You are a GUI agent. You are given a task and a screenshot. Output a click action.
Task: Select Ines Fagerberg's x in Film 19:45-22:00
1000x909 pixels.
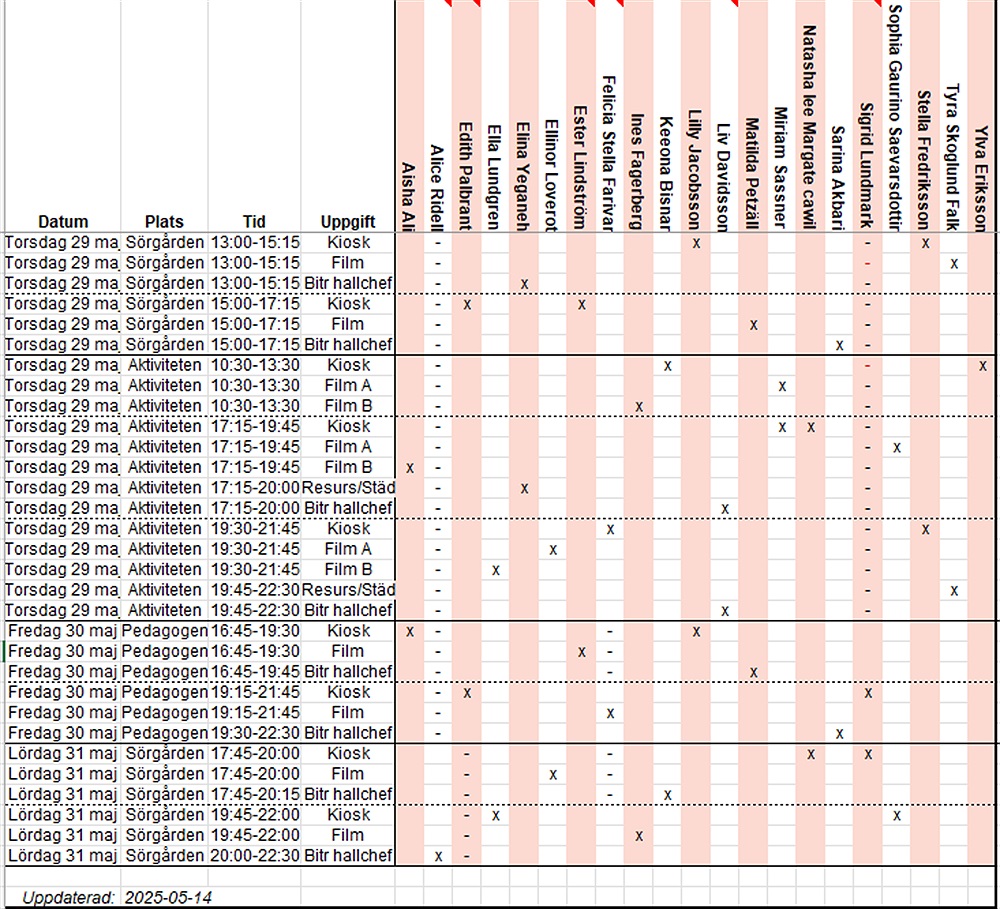point(638,836)
